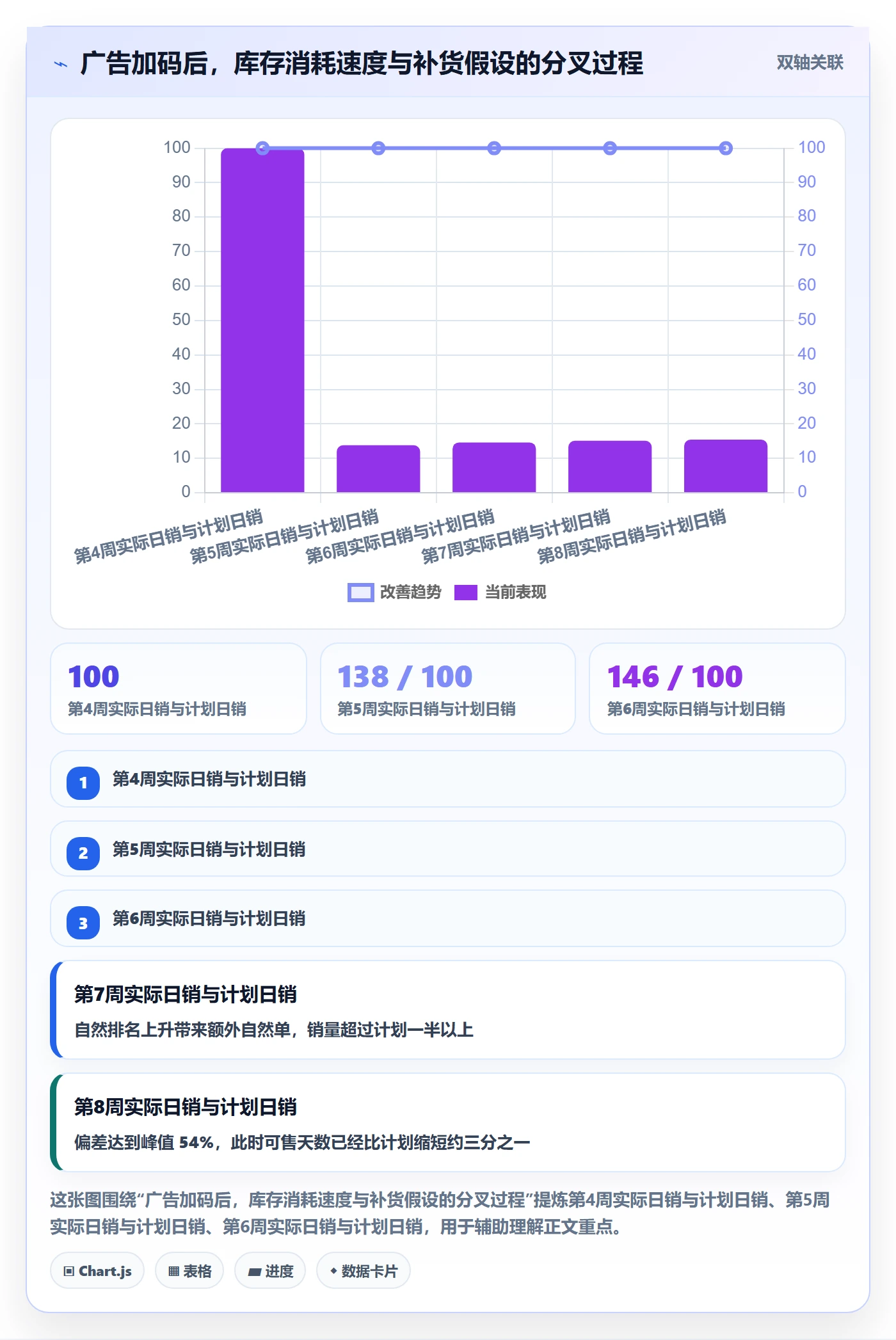Click the line point above 第8周 bar
The height and width of the screenshot is (1340, 896).
726,148
